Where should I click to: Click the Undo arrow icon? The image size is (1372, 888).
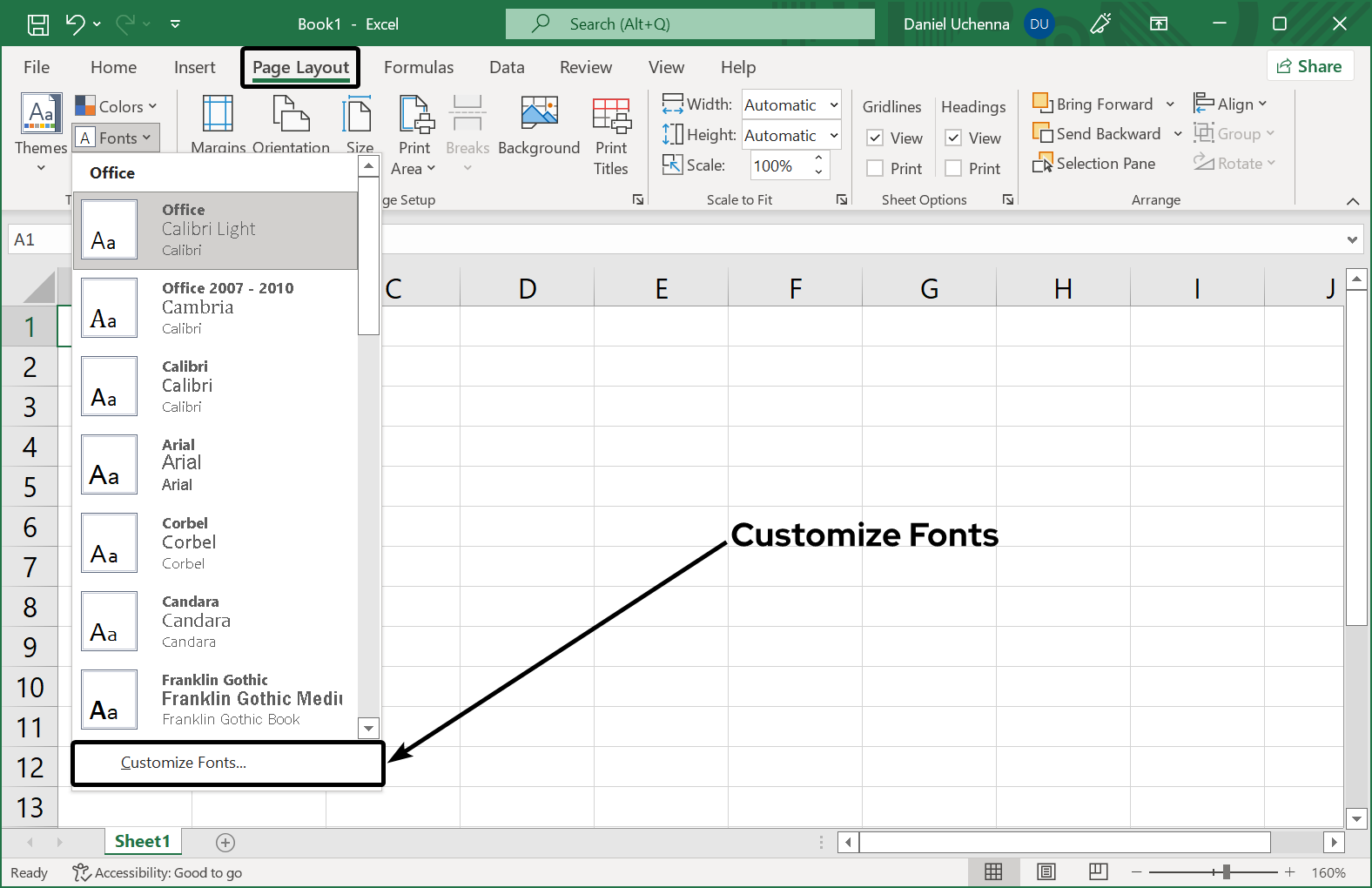(x=76, y=24)
